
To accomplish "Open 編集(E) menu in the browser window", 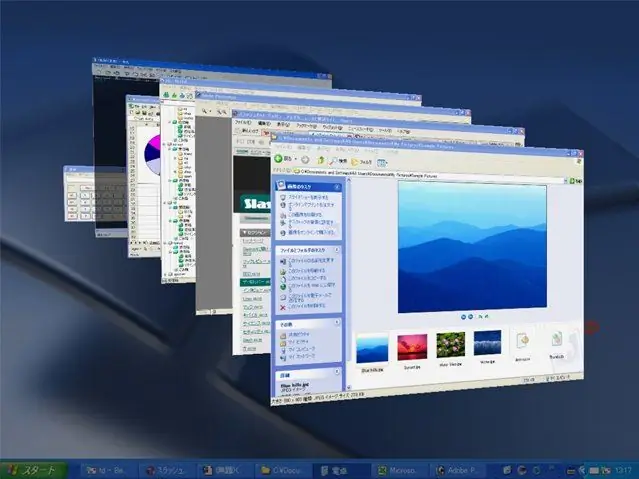I will [264, 124].
